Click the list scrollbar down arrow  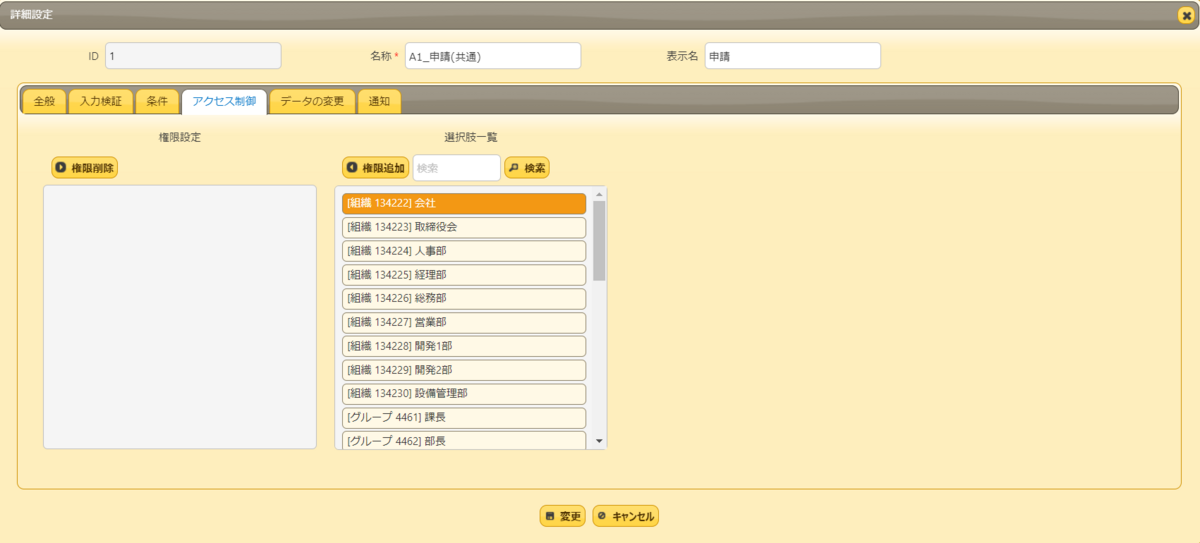click(x=599, y=441)
